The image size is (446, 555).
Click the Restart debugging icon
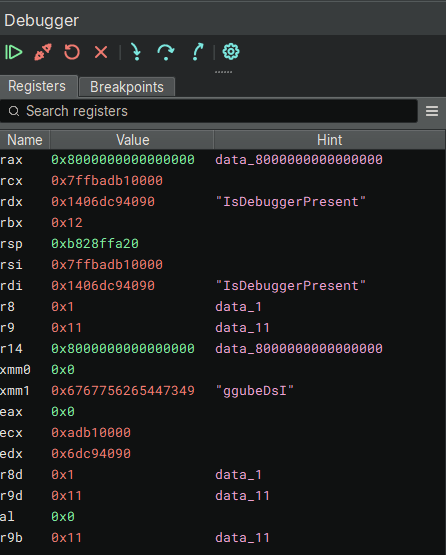pos(72,52)
